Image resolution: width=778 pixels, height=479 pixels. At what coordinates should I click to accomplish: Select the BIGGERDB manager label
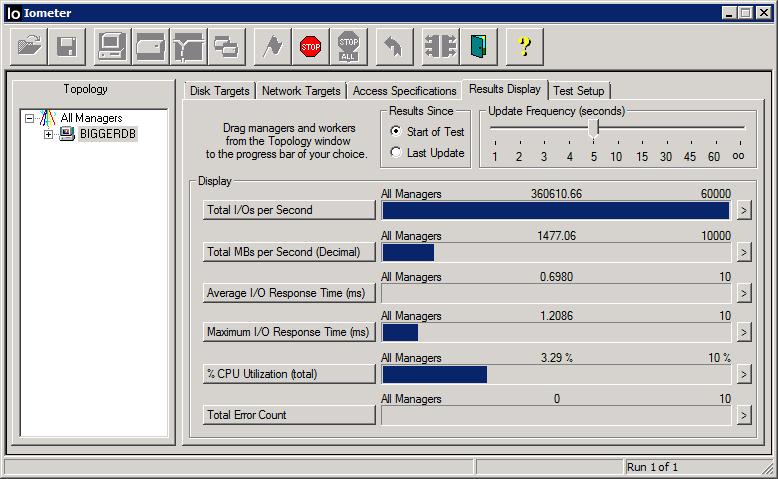[x=108, y=134]
